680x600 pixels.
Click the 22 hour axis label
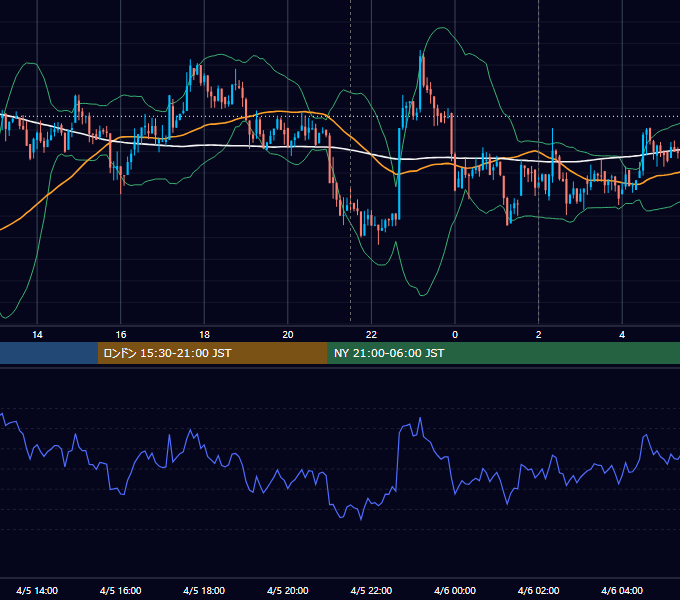coord(371,335)
